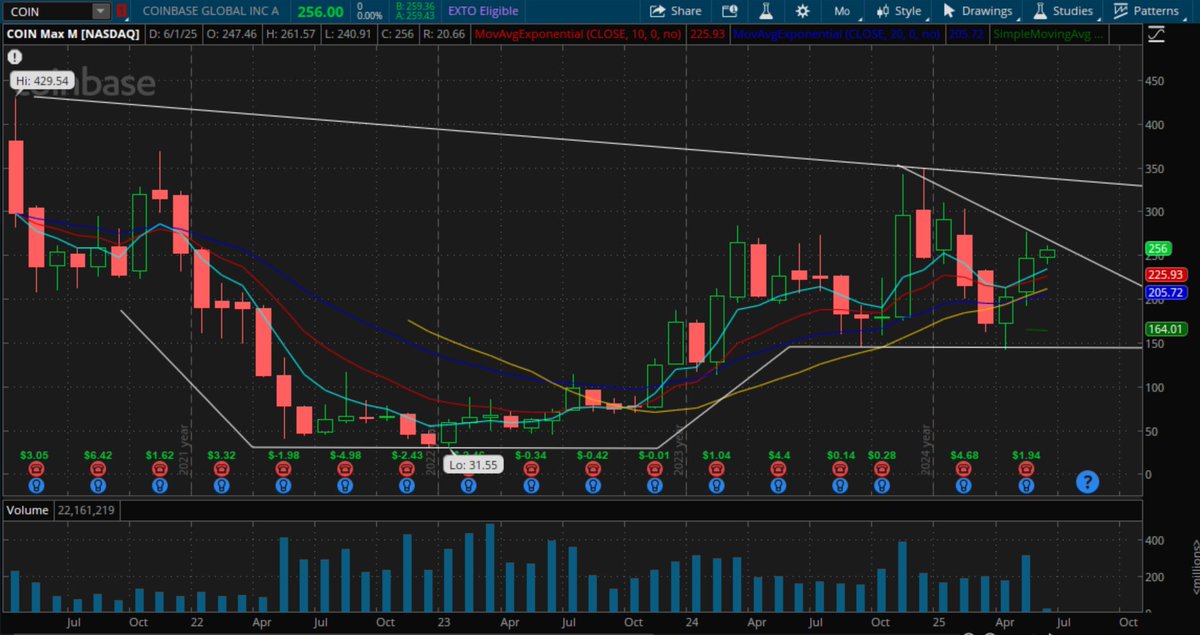
Task: Click the blue lightbulb icon under $6.42
Action: click(98, 485)
